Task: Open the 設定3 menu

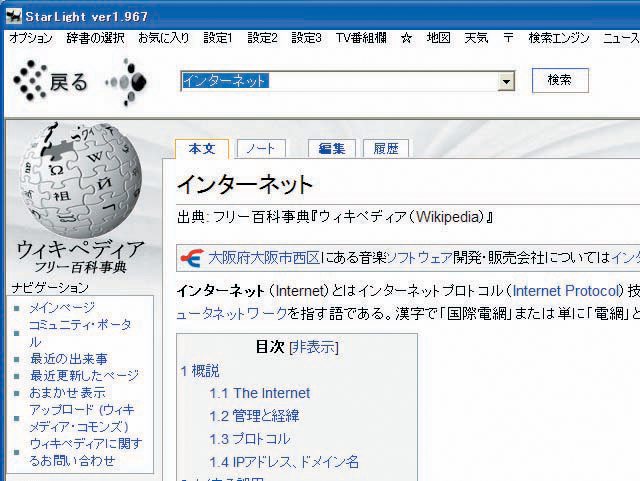Action: [x=307, y=38]
